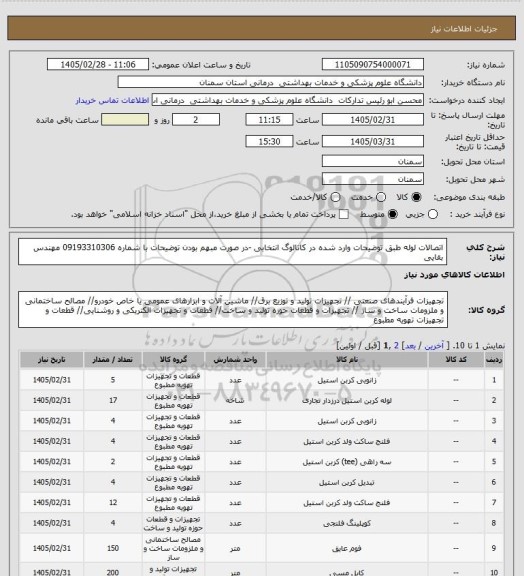This screenshot has width=524, height=576.
Task: Click the validity time 15:30 field
Action: [269, 141]
